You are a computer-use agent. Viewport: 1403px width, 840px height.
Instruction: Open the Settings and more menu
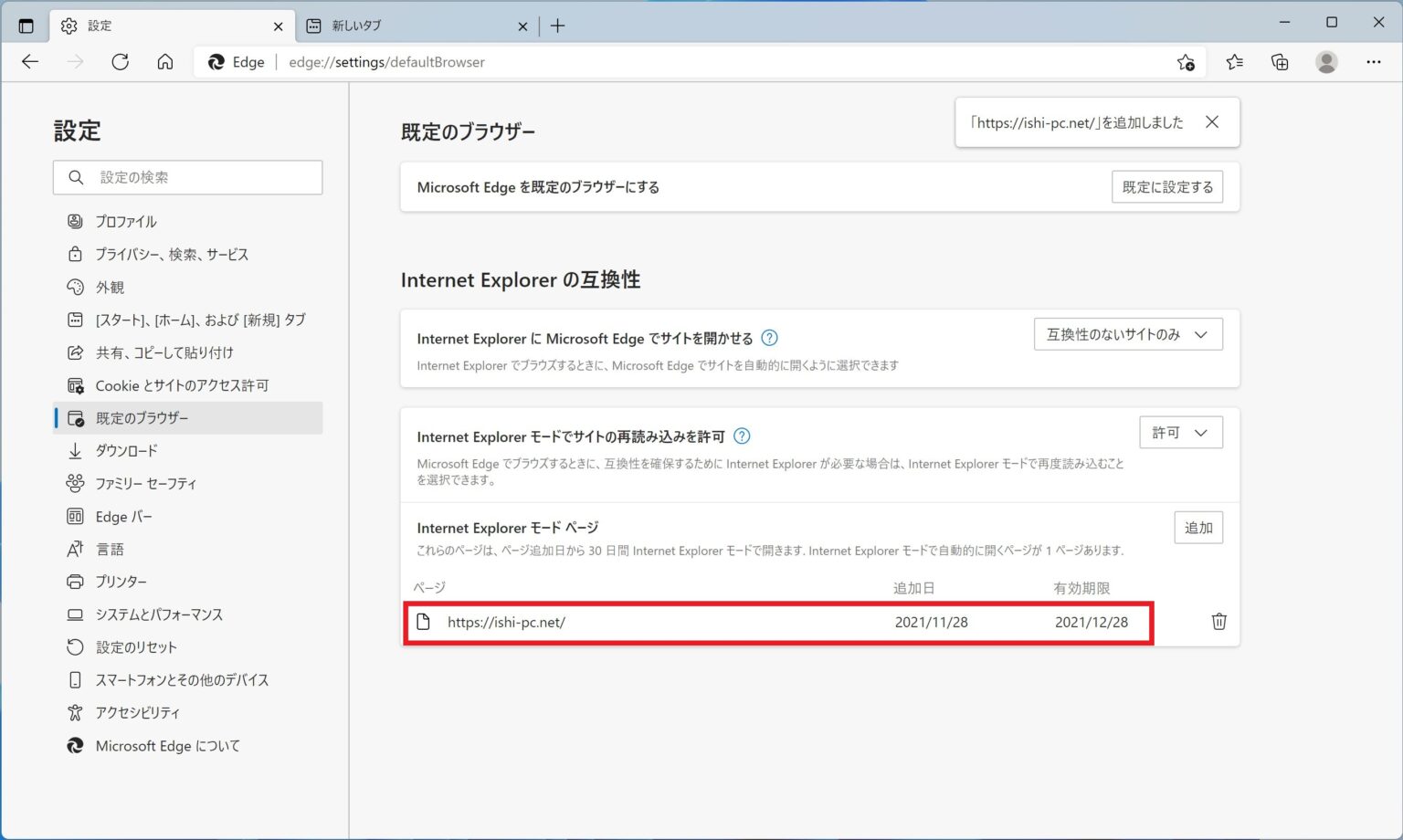tap(1374, 62)
